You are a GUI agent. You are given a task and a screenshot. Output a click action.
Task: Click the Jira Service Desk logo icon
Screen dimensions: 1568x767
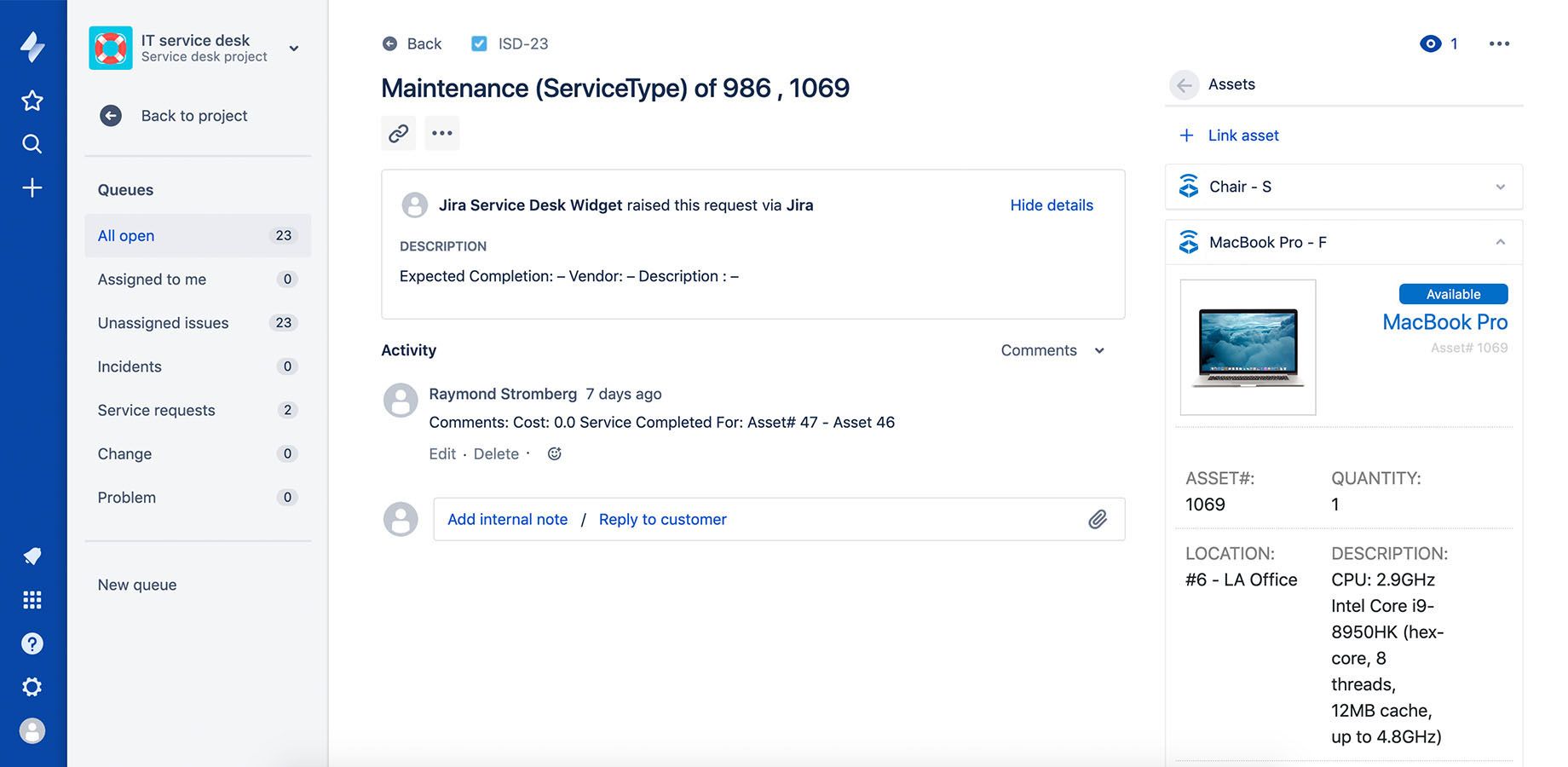(x=32, y=47)
